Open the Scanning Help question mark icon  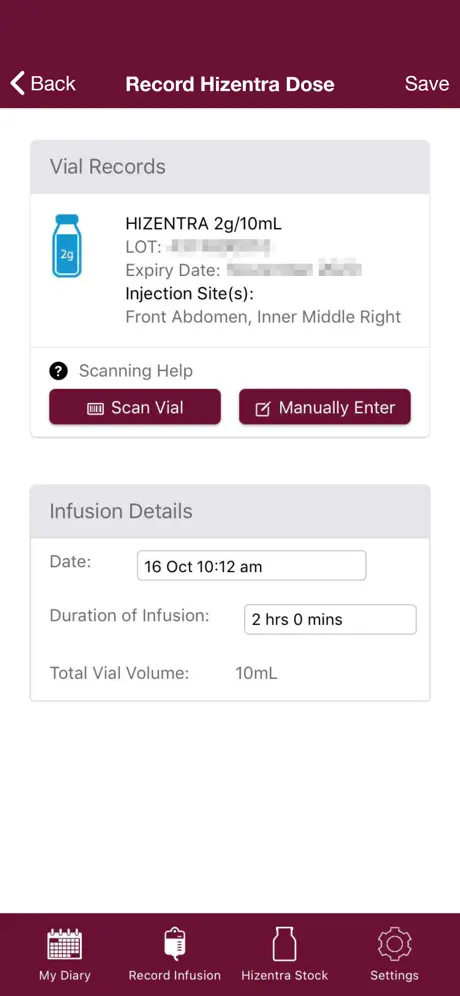pyautogui.click(x=58, y=371)
